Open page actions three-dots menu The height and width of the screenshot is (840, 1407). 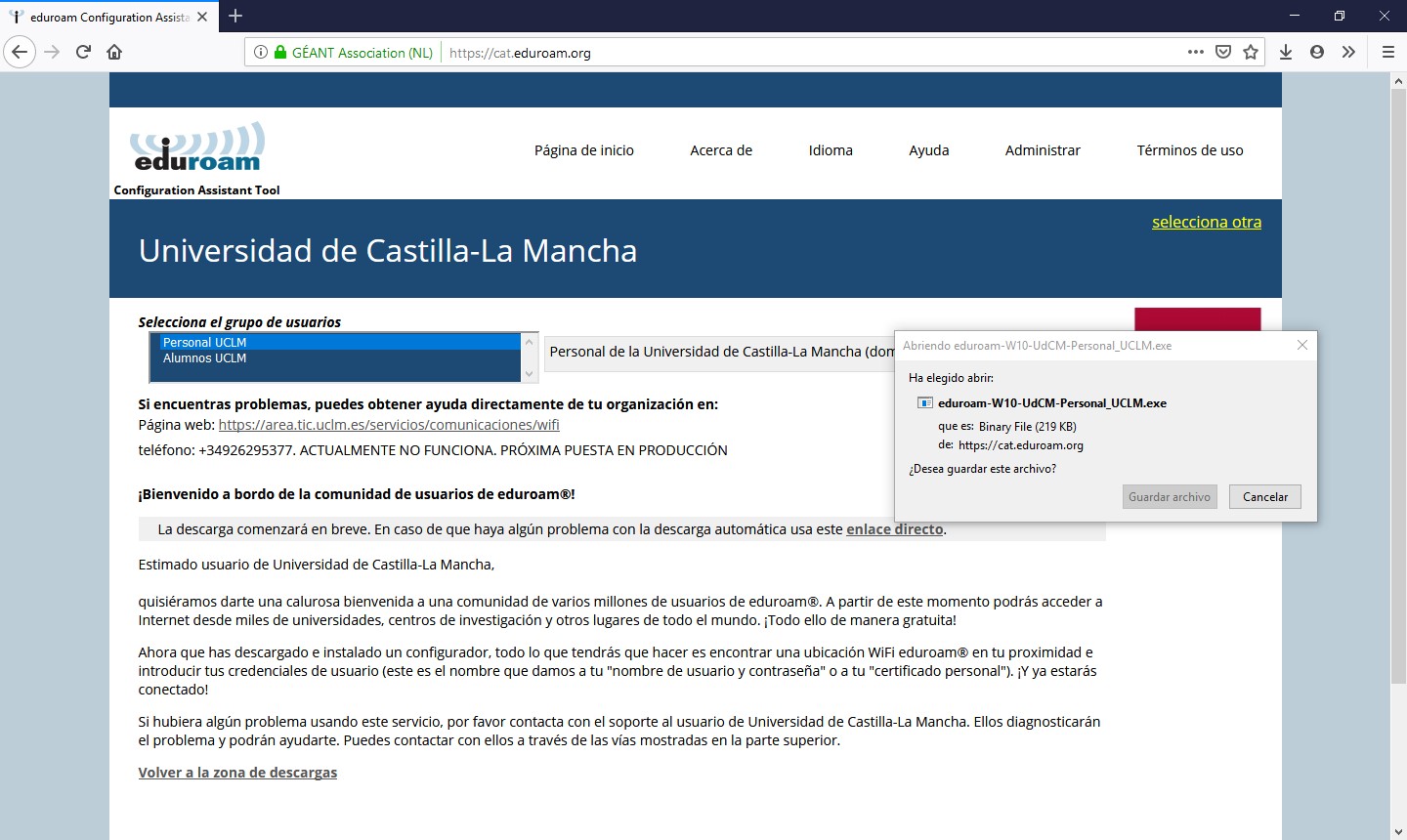tap(1196, 52)
